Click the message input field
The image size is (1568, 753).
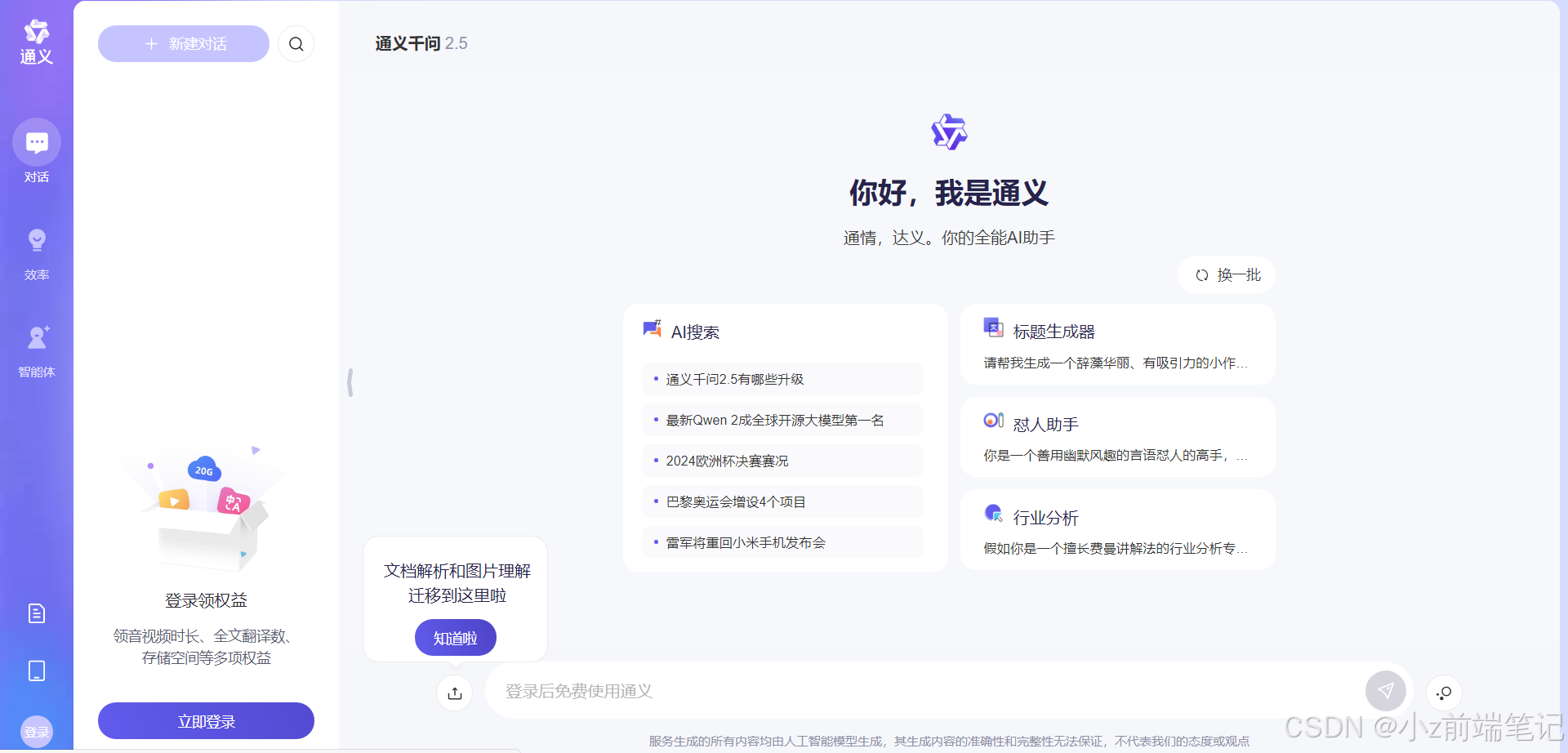click(x=927, y=691)
